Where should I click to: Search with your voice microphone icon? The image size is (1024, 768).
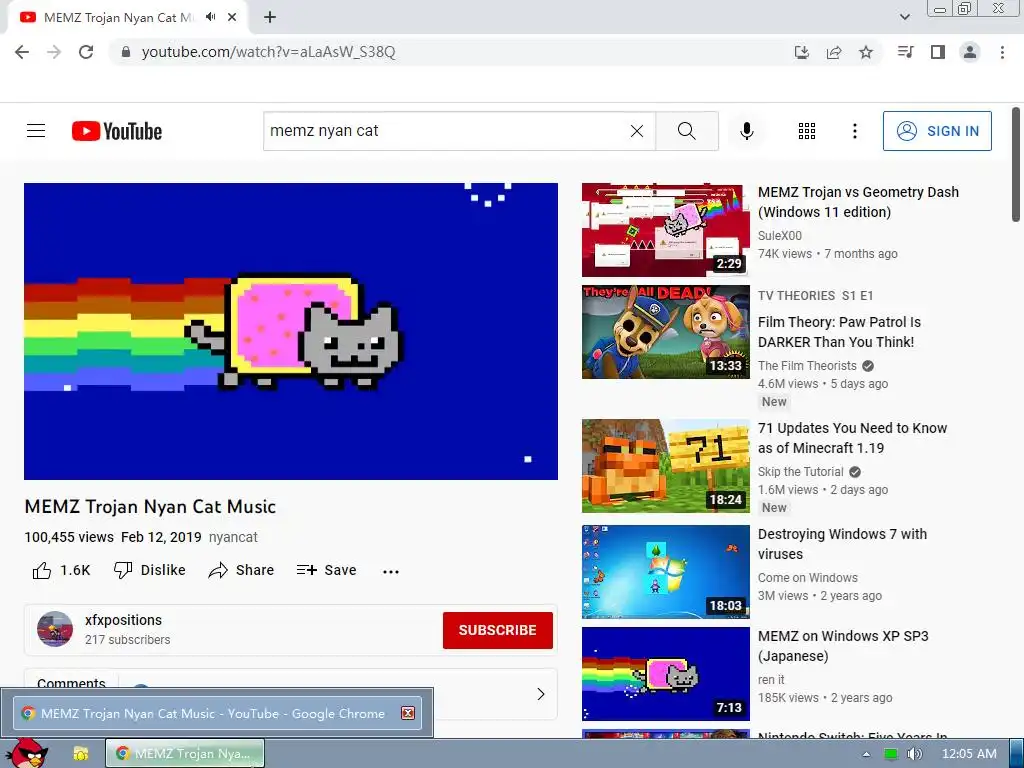746,131
